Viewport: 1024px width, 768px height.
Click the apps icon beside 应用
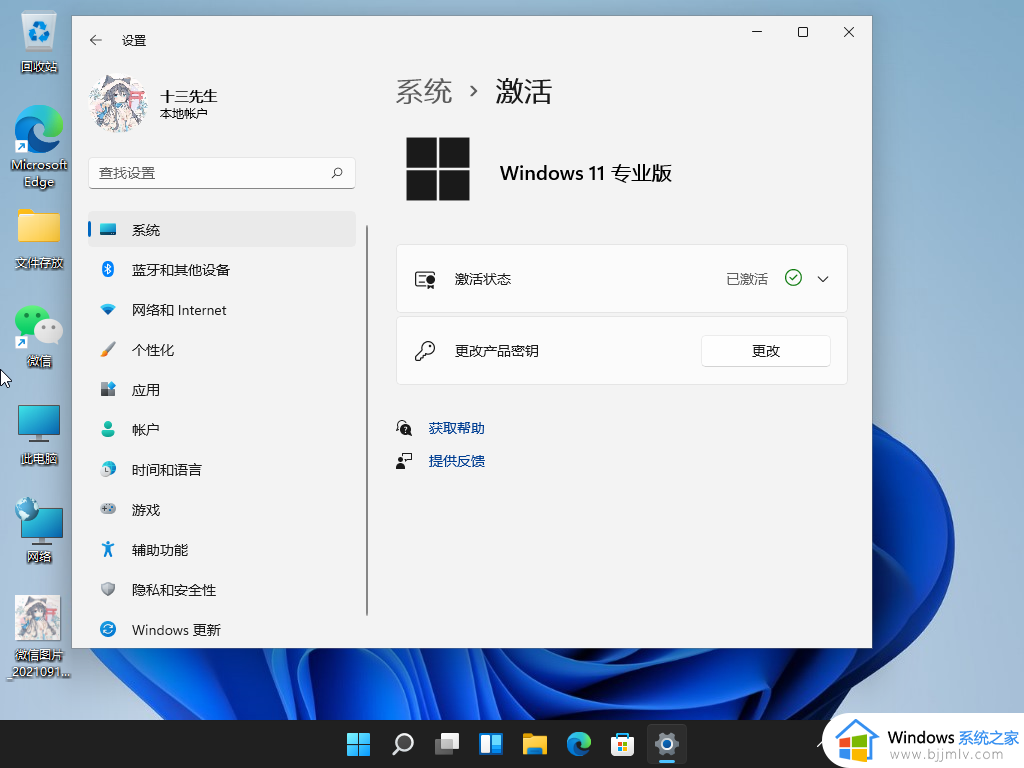(108, 389)
